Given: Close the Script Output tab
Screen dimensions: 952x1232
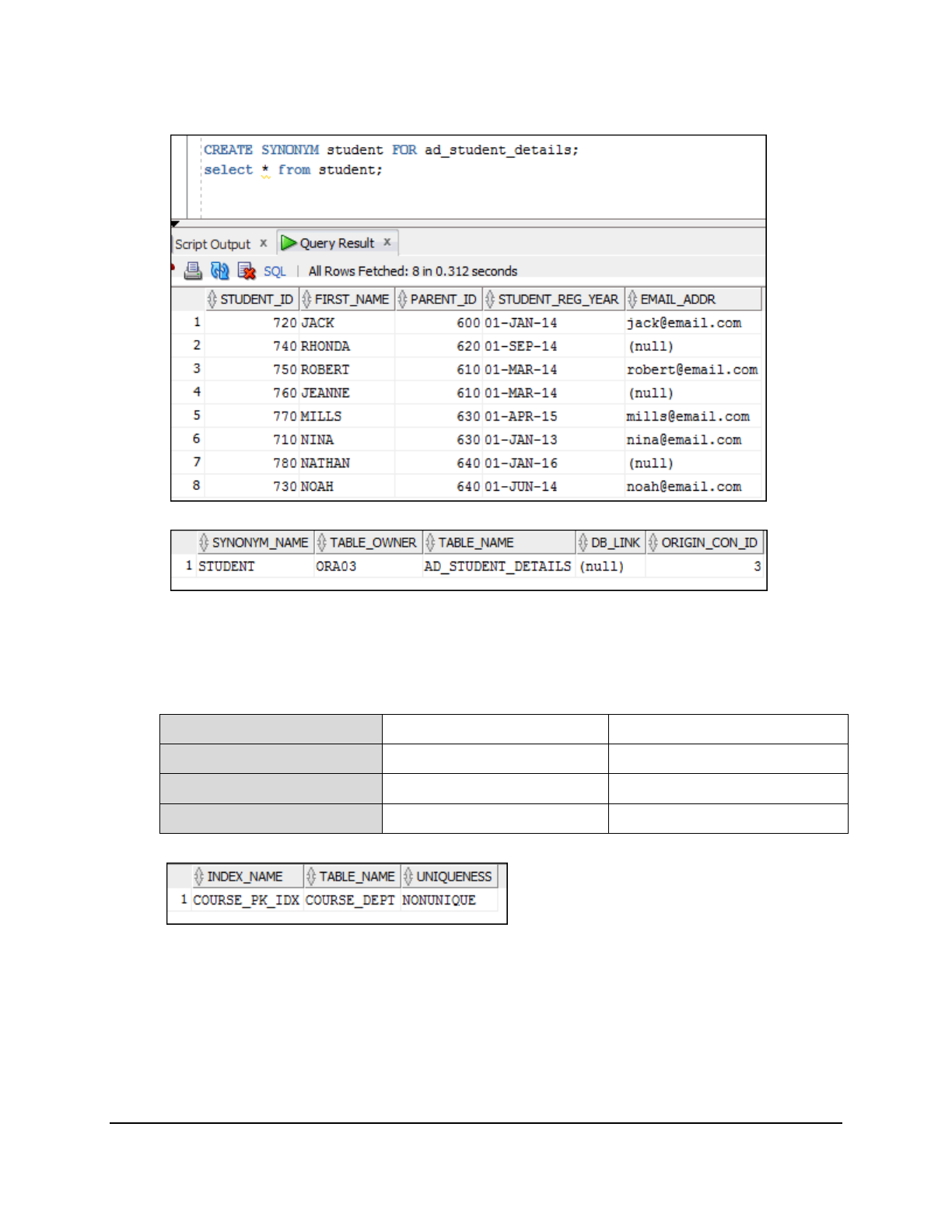Looking at the screenshot, I should point(264,243).
